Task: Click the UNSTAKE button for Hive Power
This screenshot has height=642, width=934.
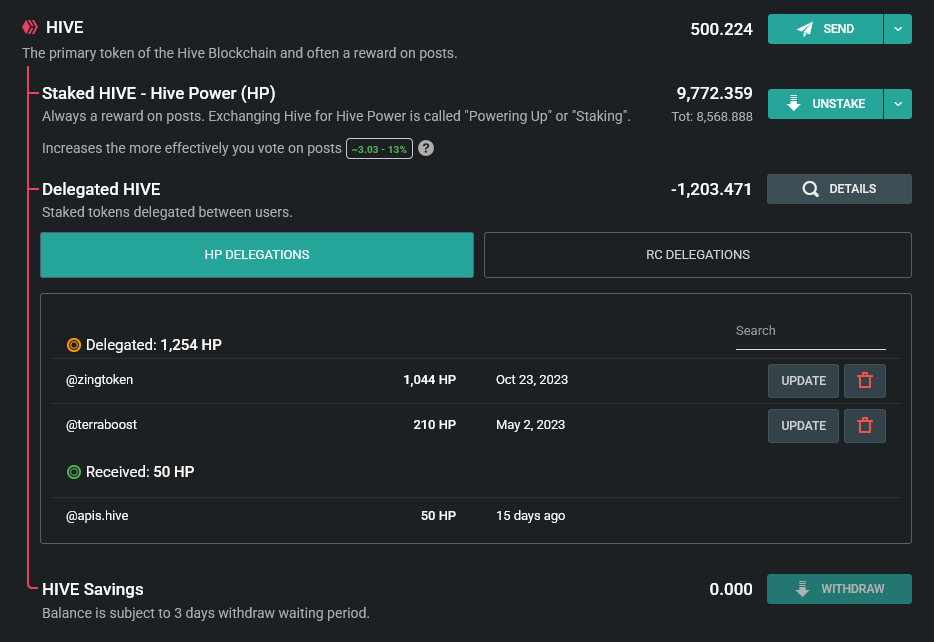Action: [x=825, y=104]
